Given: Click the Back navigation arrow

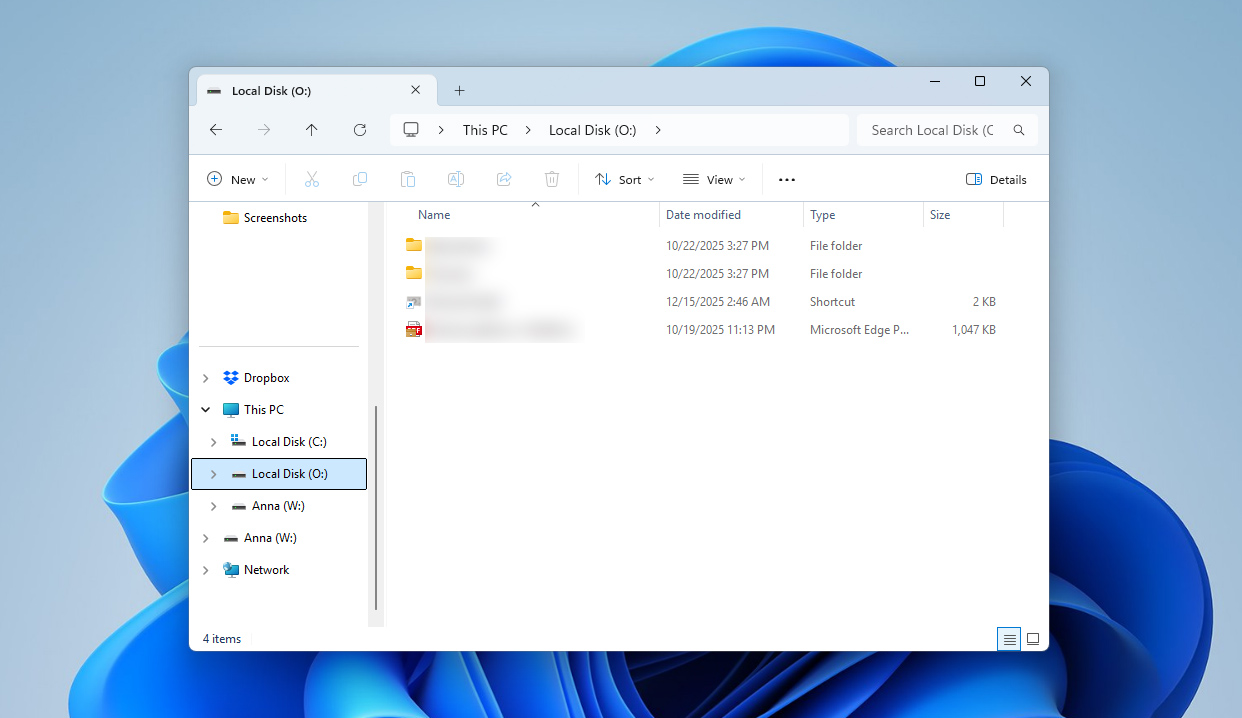Looking at the screenshot, I should [216, 129].
